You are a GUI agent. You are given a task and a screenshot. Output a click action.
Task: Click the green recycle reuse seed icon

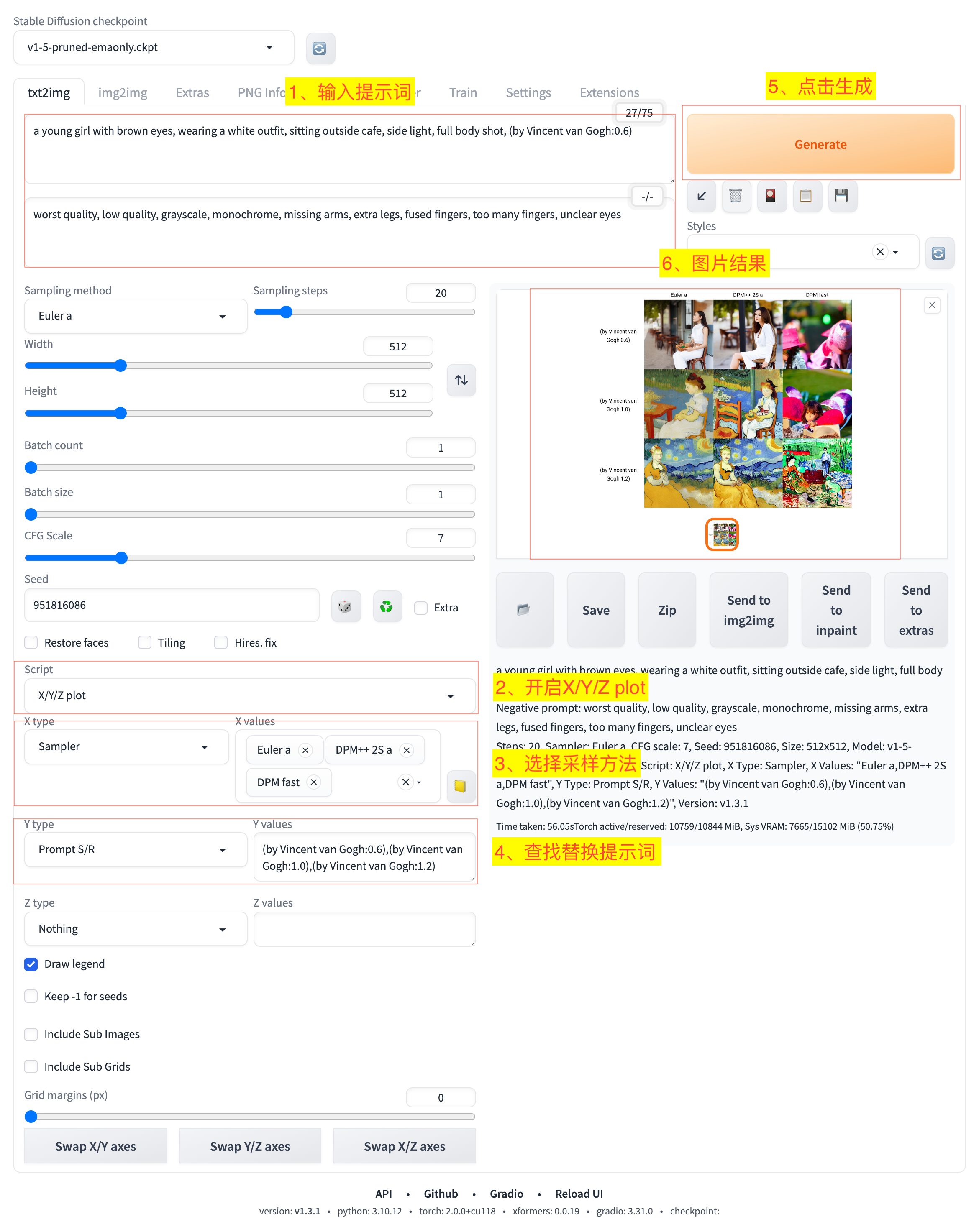[386, 607]
